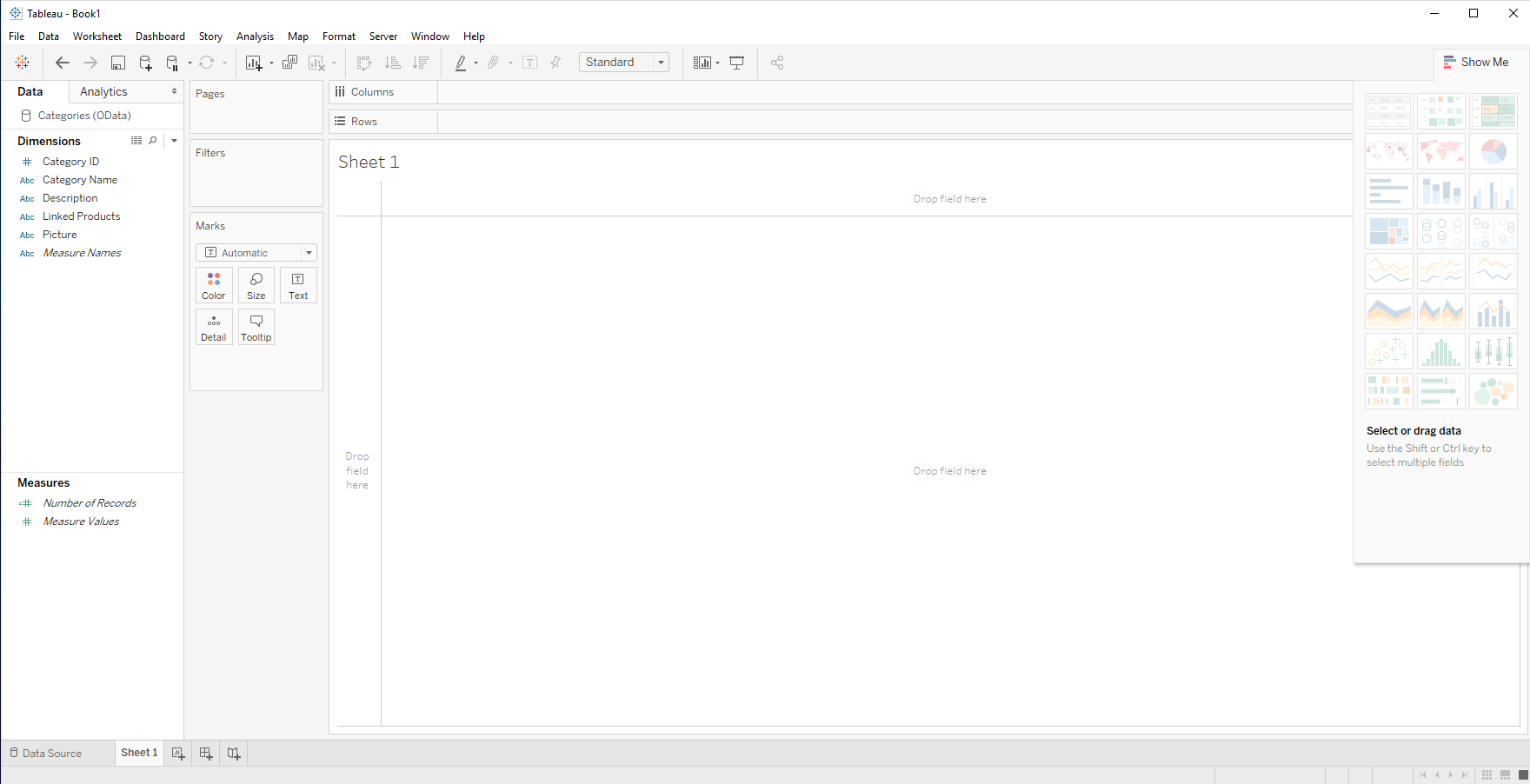Click the Tooltip card in Marks
Viewport: 1530px width, 784px height.
[256, 328]
